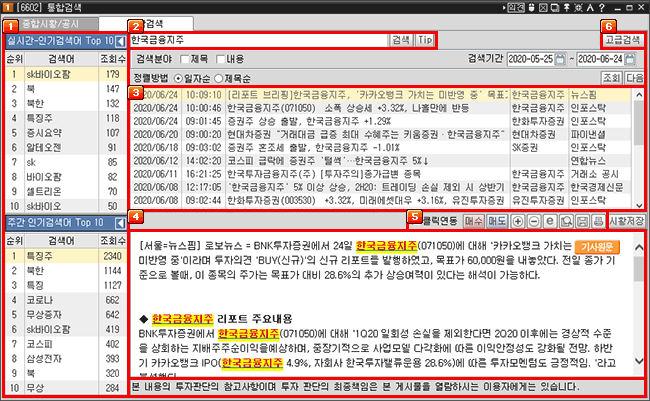The height and width of the screenshot is (401, 650).
Task: Click the start date field 2020-05-25
Action: click(x=531, y=59)
